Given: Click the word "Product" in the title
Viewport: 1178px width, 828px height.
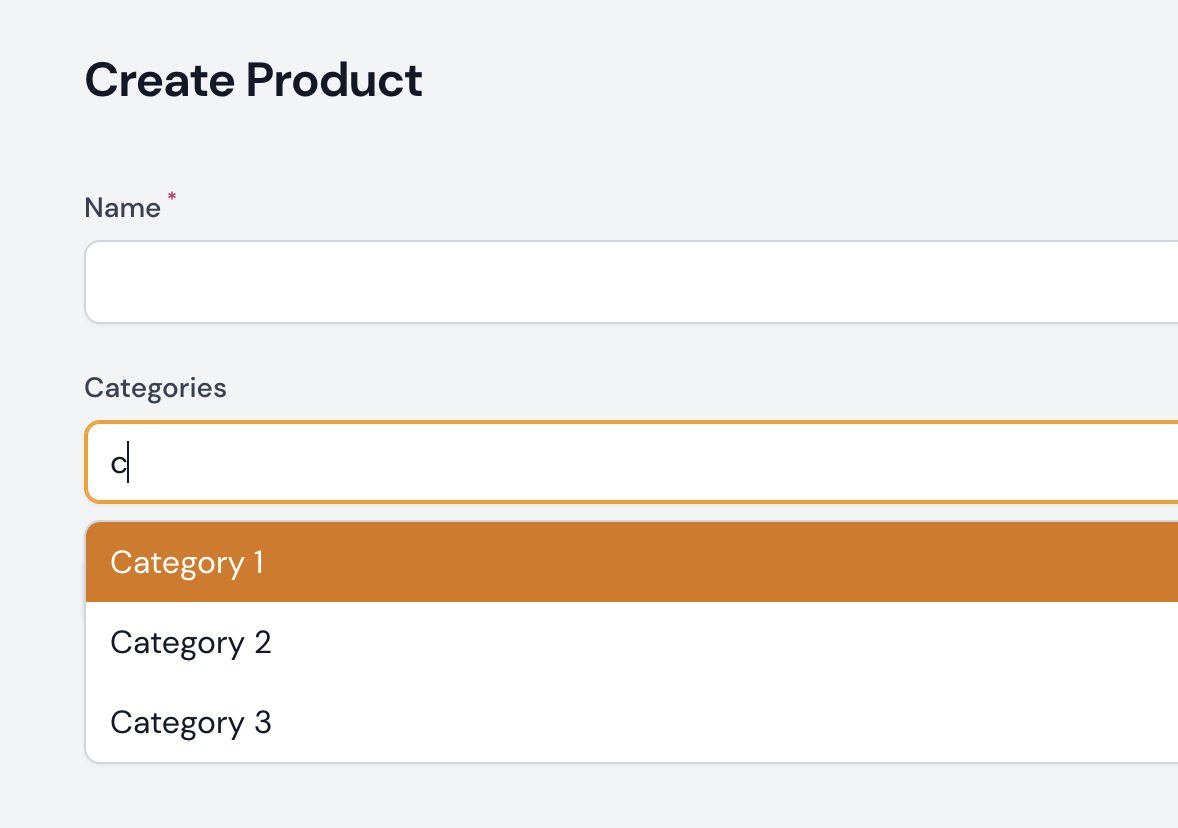Looking at the screenshot, I should 334,80.
